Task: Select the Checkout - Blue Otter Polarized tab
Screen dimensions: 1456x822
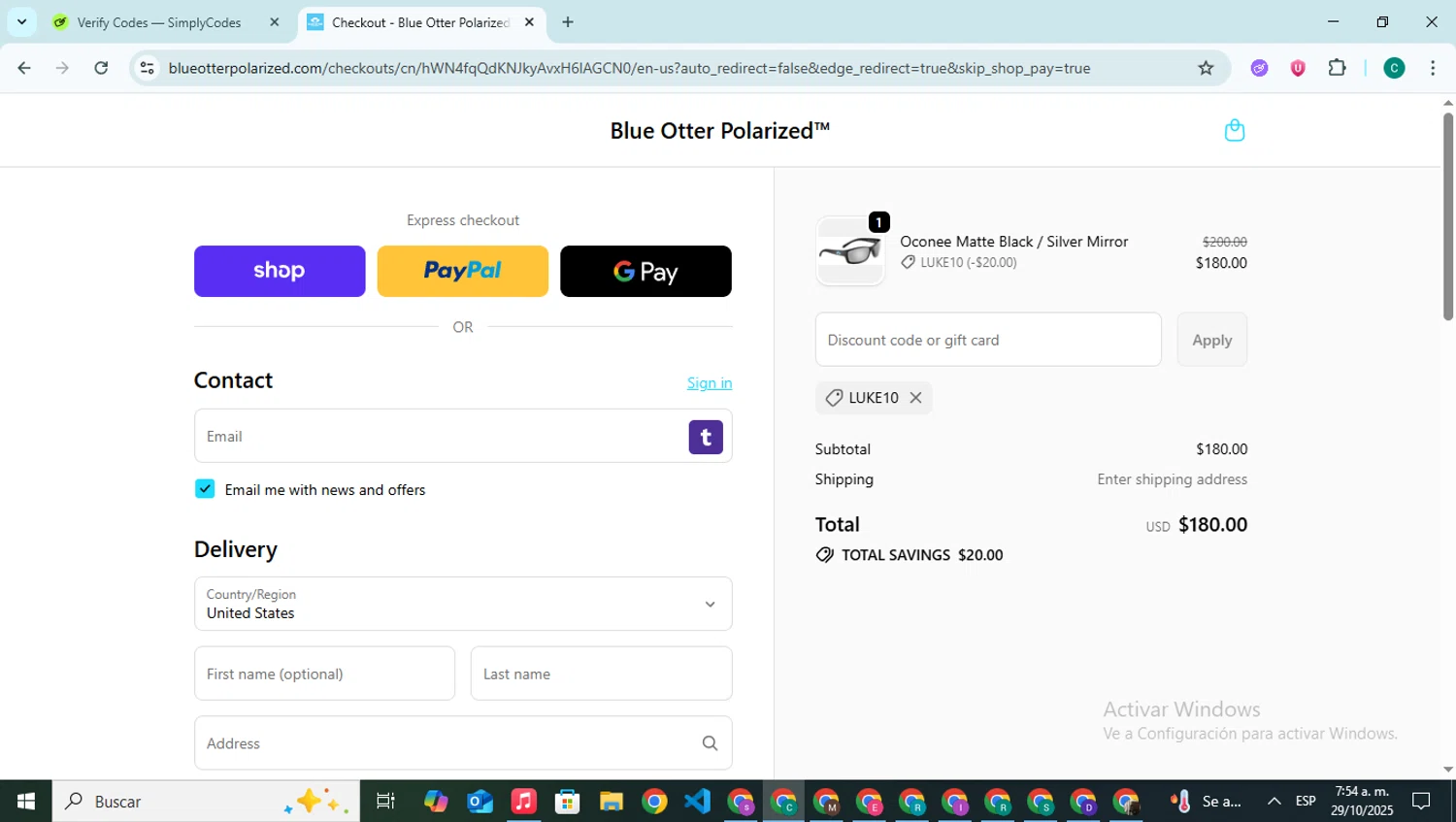Action: click(x=420, y=22)
